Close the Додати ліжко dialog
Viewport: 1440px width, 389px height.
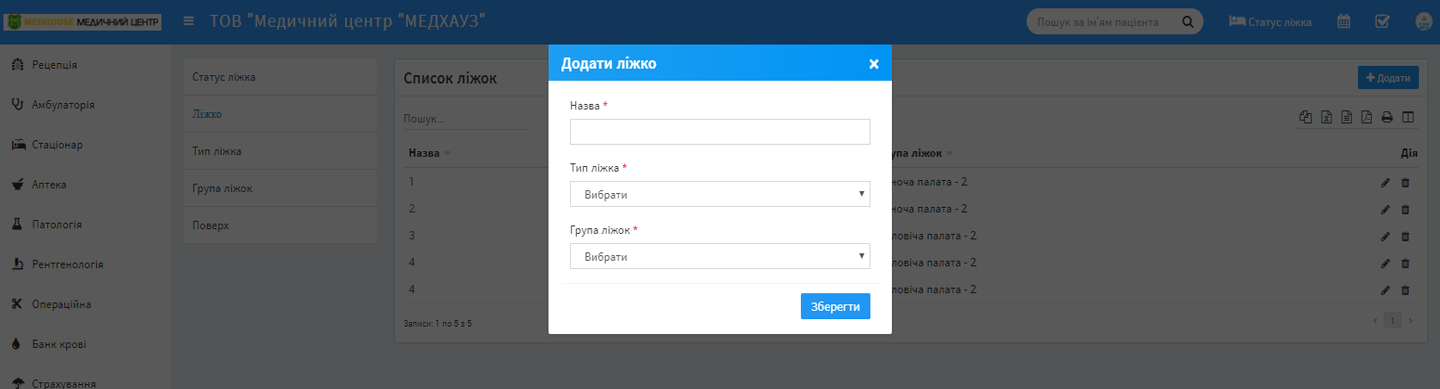click(x=873, y=64)
